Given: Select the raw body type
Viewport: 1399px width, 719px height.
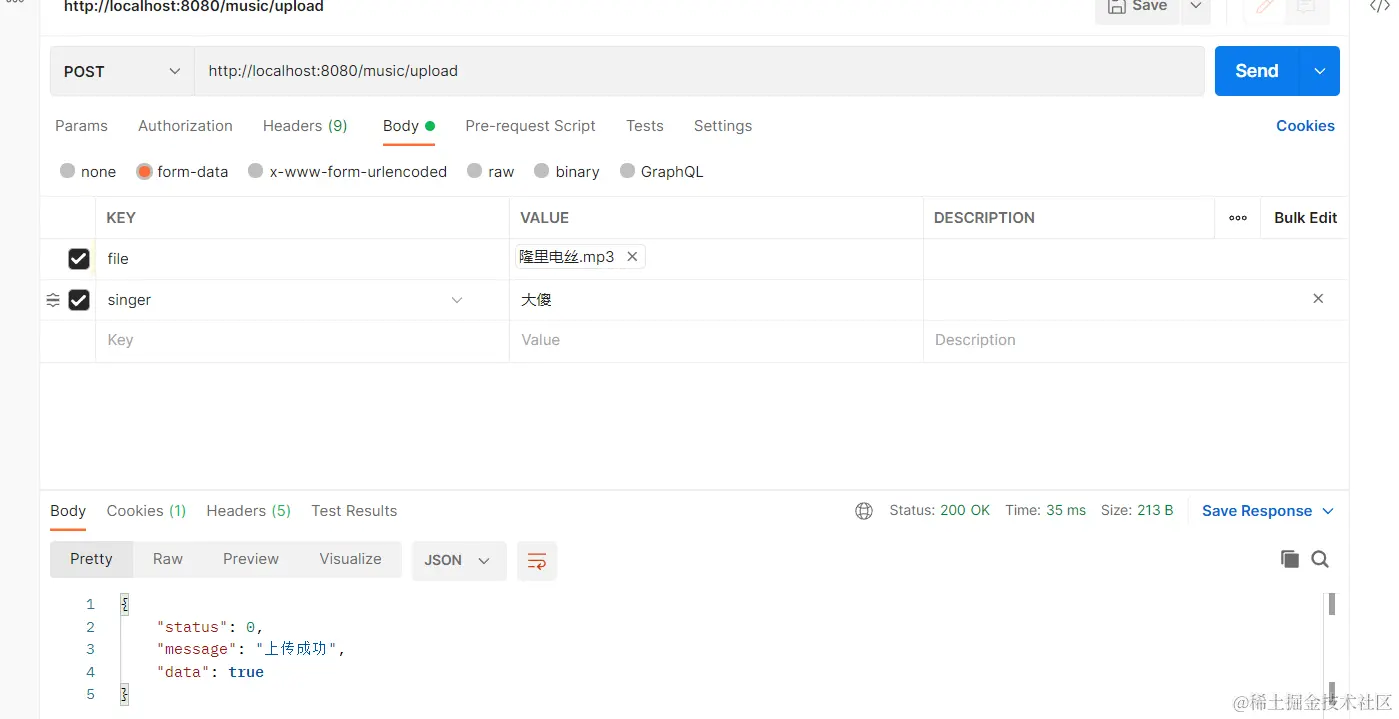Looking at the screenshot, I should click(x=475, y=171).
